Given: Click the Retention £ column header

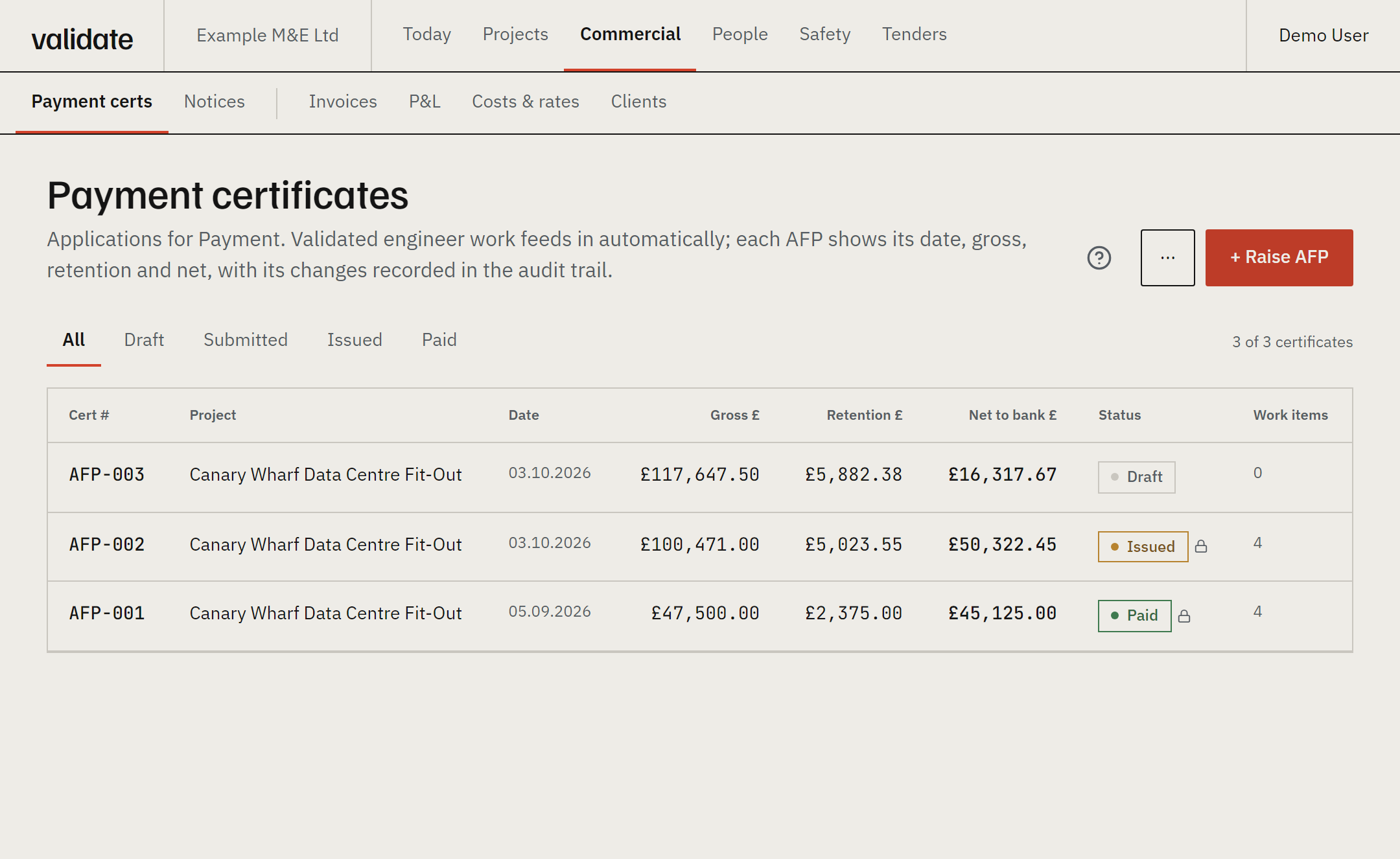Looking at the screenshot, I should click(864, 415).
